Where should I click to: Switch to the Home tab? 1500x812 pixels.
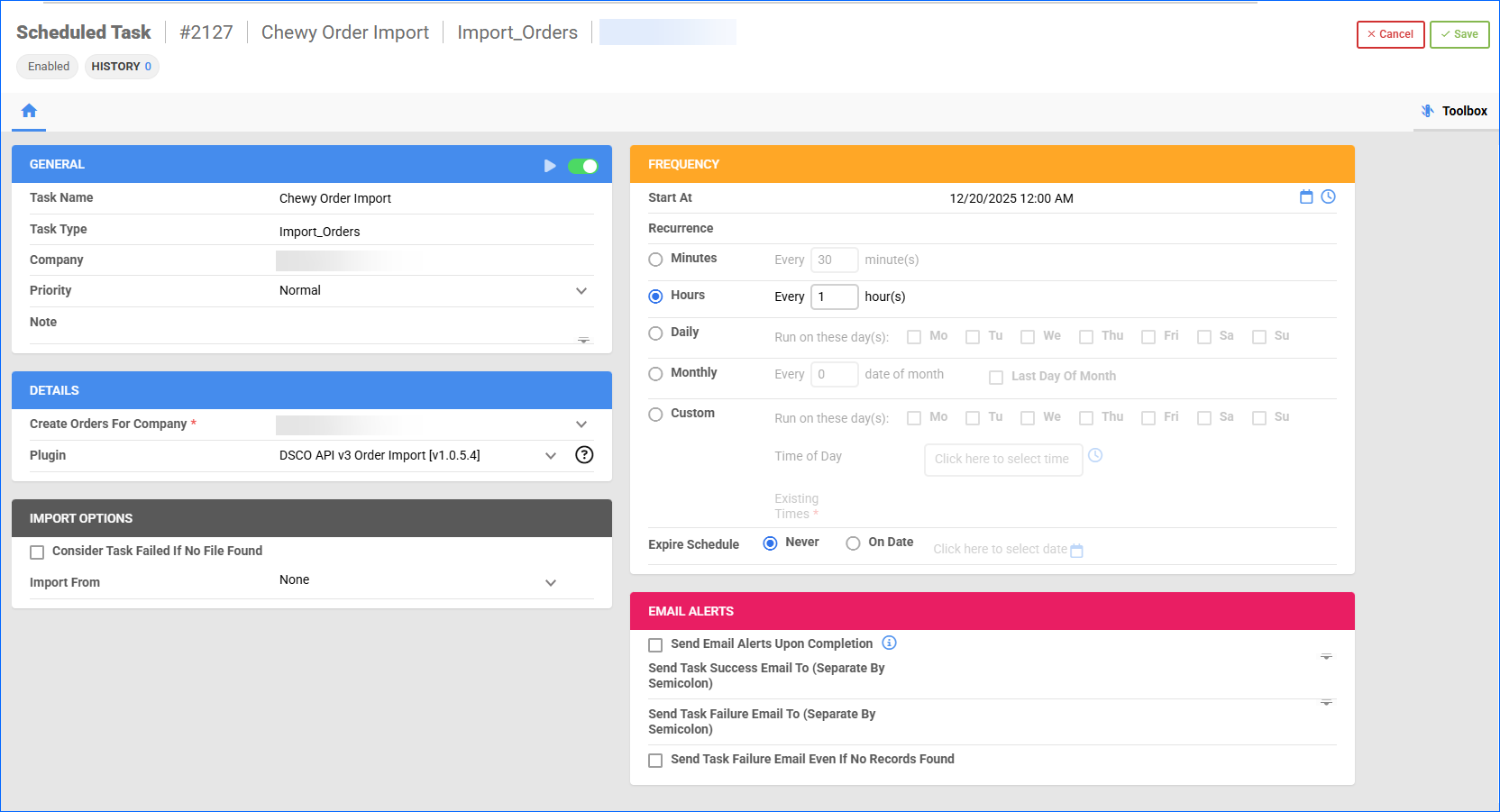(x=29, y=111)
